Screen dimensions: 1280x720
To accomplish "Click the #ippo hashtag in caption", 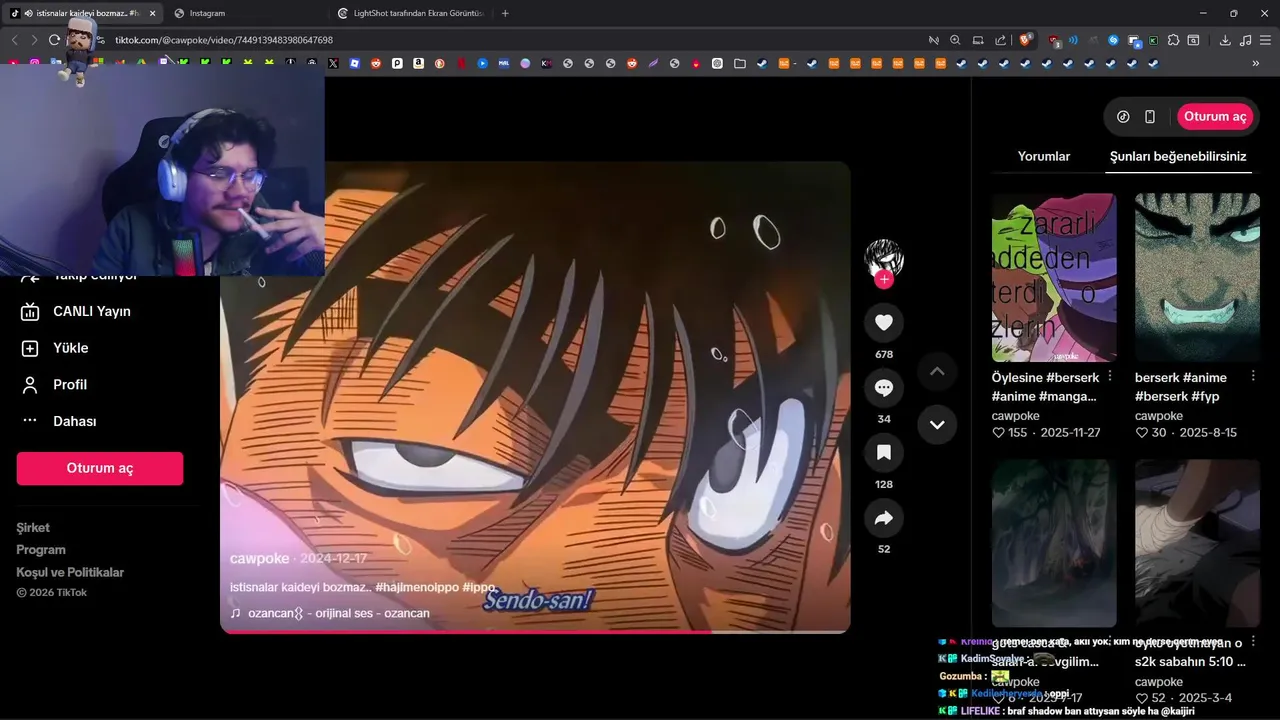I will click(x=479, y=587).
